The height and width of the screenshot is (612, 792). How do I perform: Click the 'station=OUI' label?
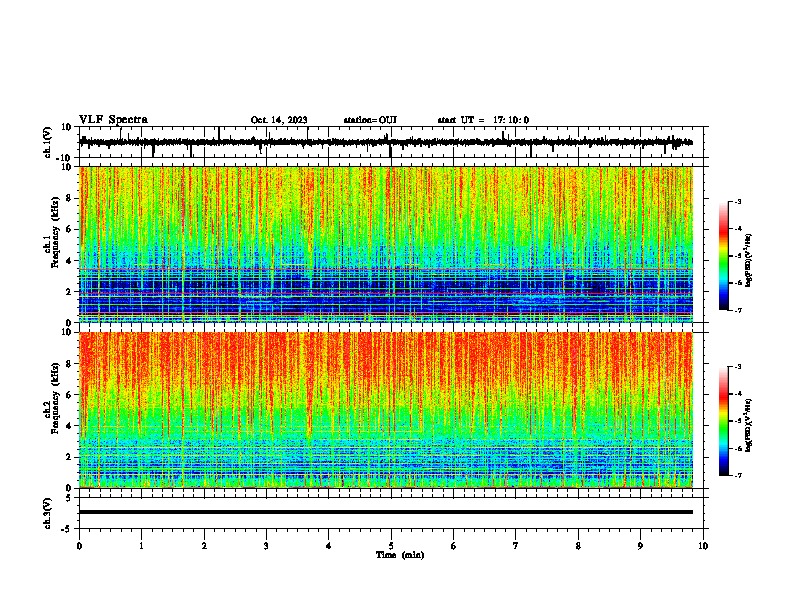[370, 120]
